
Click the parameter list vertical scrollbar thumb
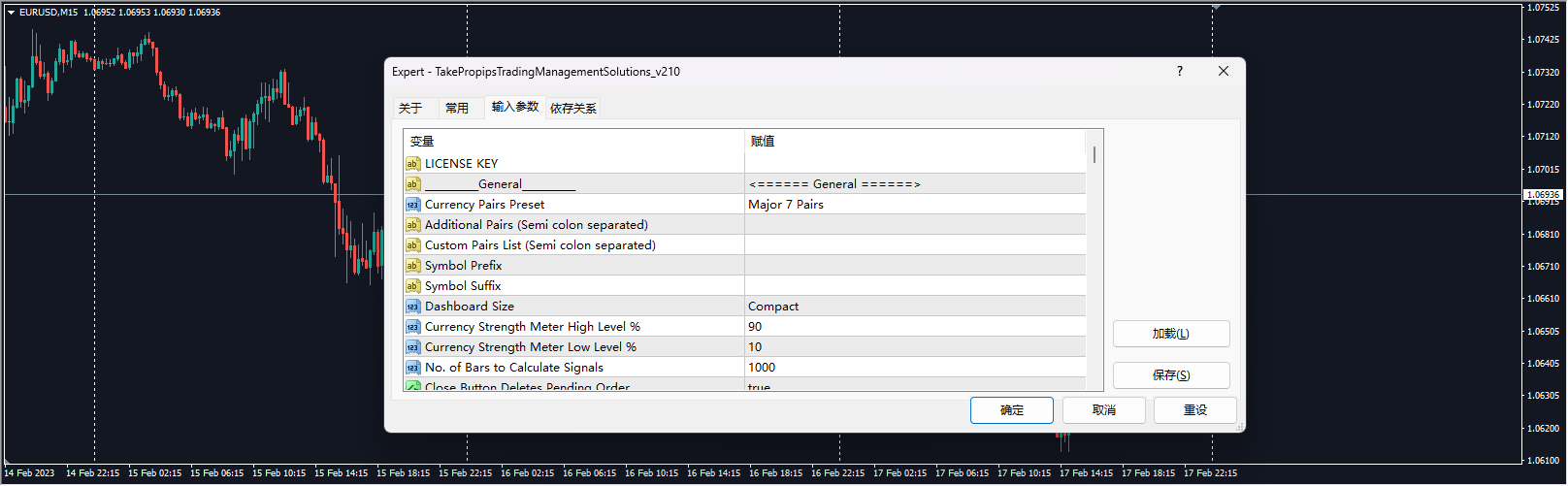pos(1094,154)
